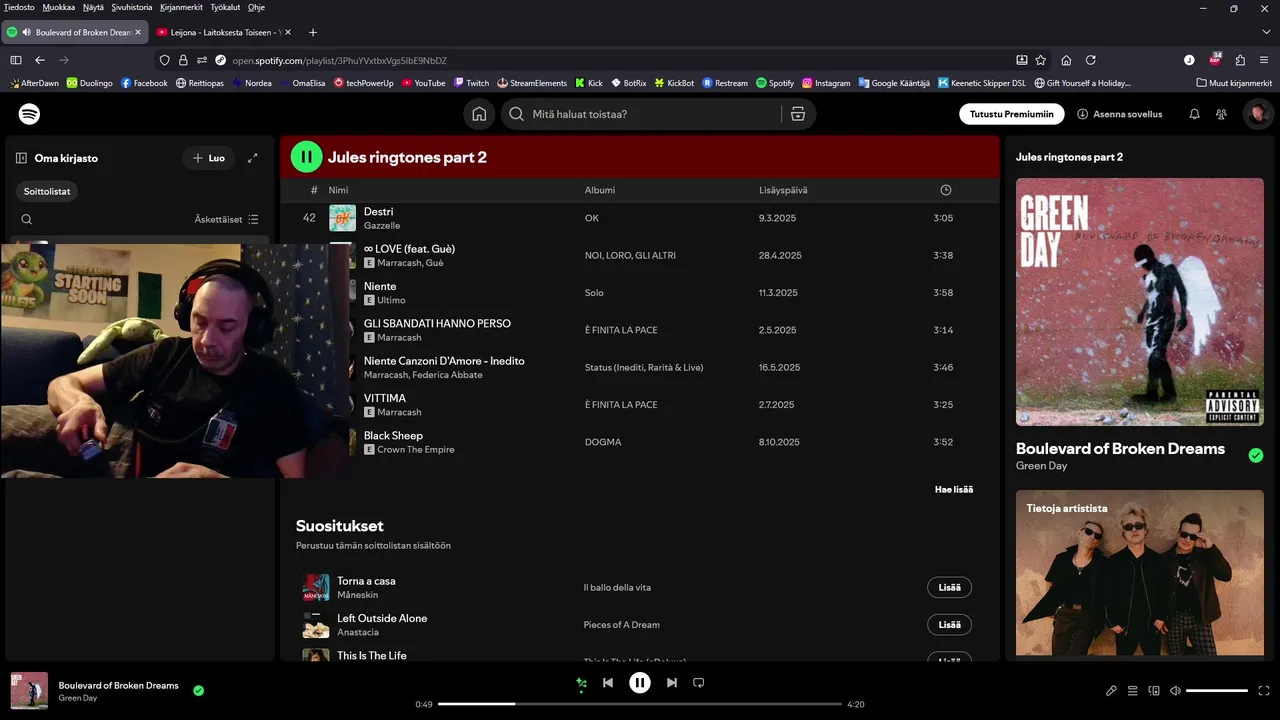The width and height of the screenshot is (1280, 720).
Task: Skip to the next track
Action: [672, 683]
